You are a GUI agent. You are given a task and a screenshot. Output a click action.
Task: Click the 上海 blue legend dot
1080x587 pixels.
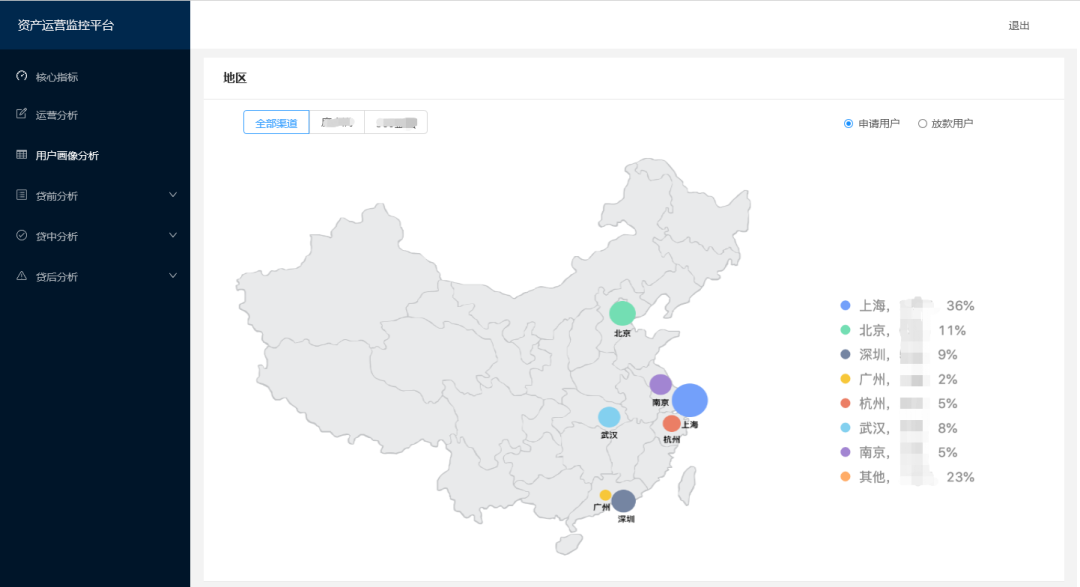[845, 305]
